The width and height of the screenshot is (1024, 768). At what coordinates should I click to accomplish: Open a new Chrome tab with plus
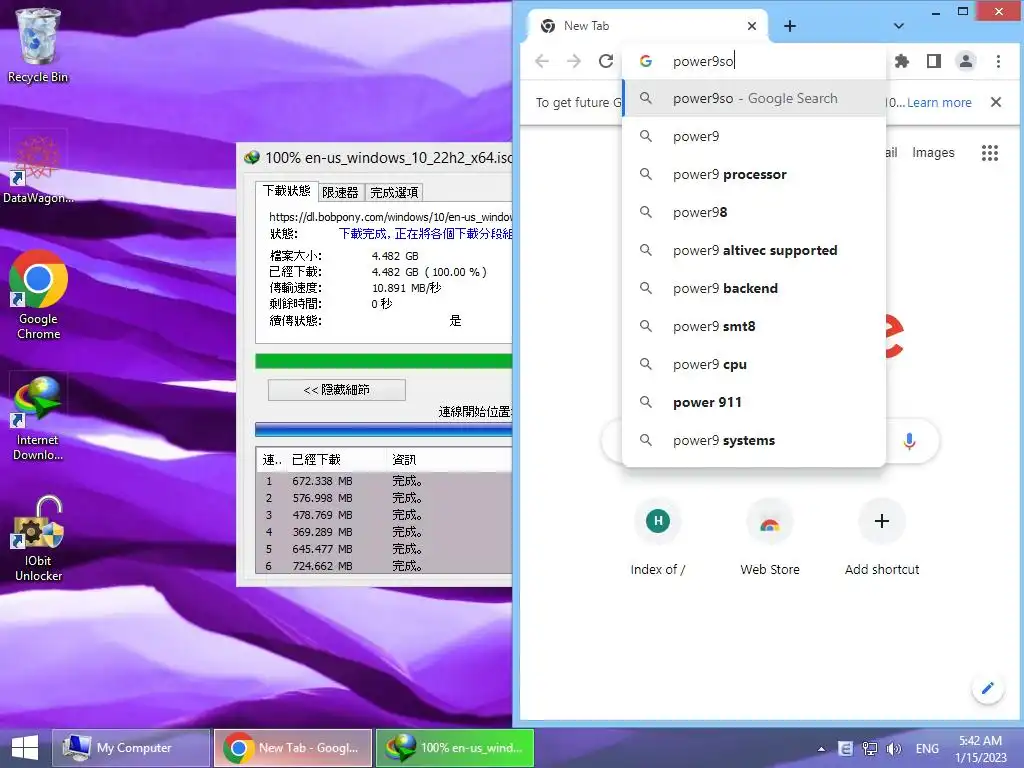[790, 26]
